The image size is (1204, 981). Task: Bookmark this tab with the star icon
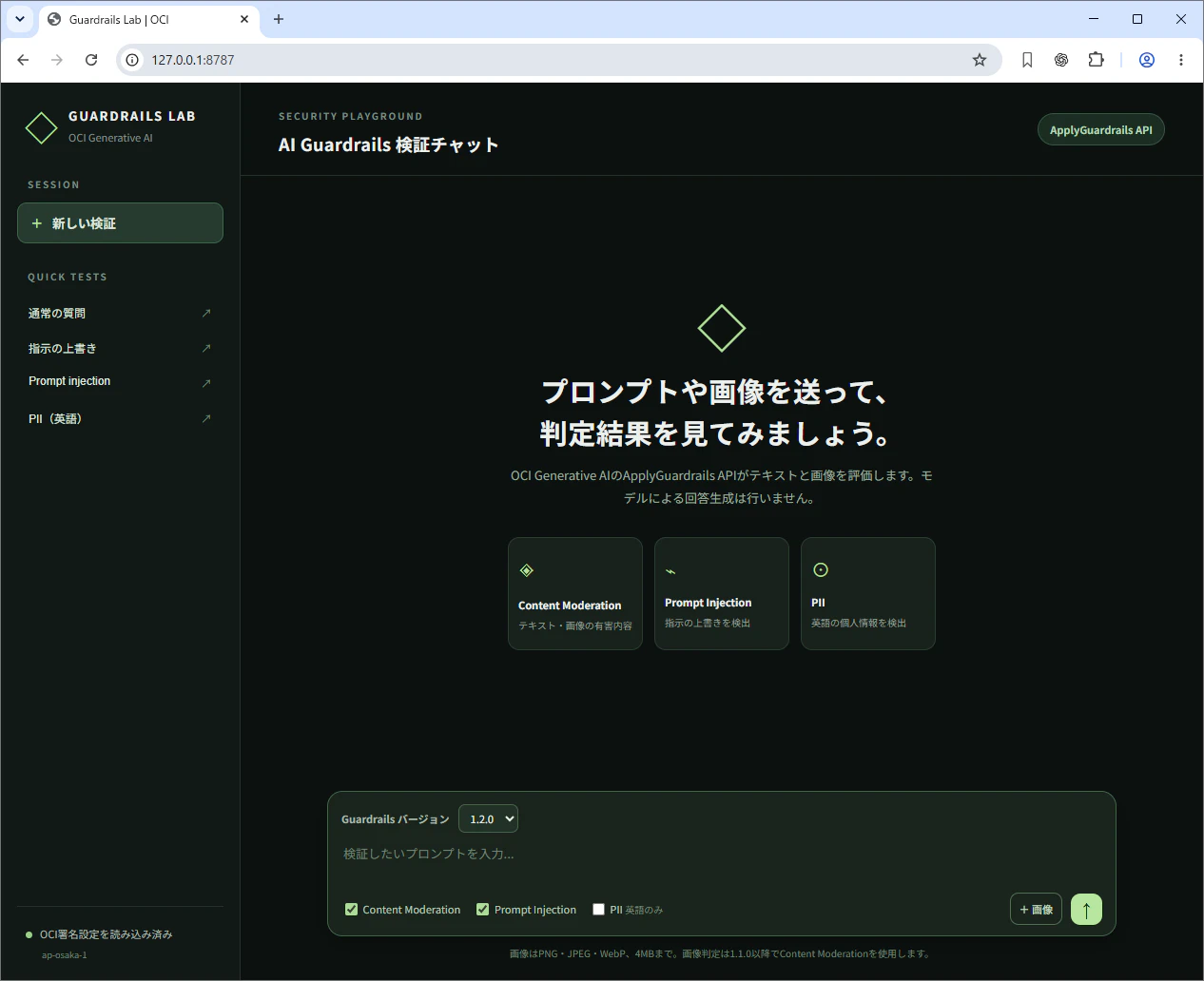pos(980,60)
